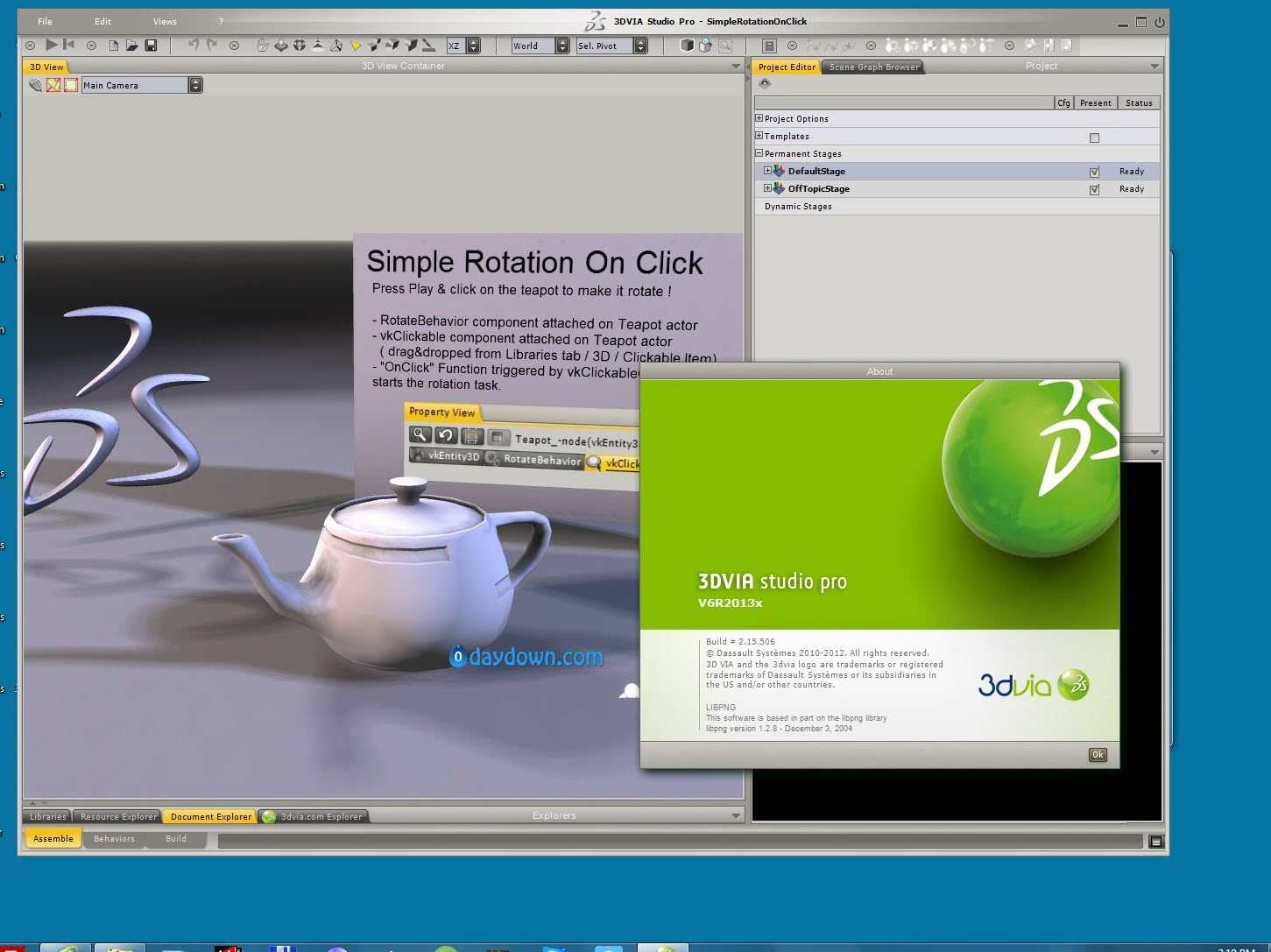Click the reset-to-start playback icon
The image size is (1271, 952).
point(68,45)
